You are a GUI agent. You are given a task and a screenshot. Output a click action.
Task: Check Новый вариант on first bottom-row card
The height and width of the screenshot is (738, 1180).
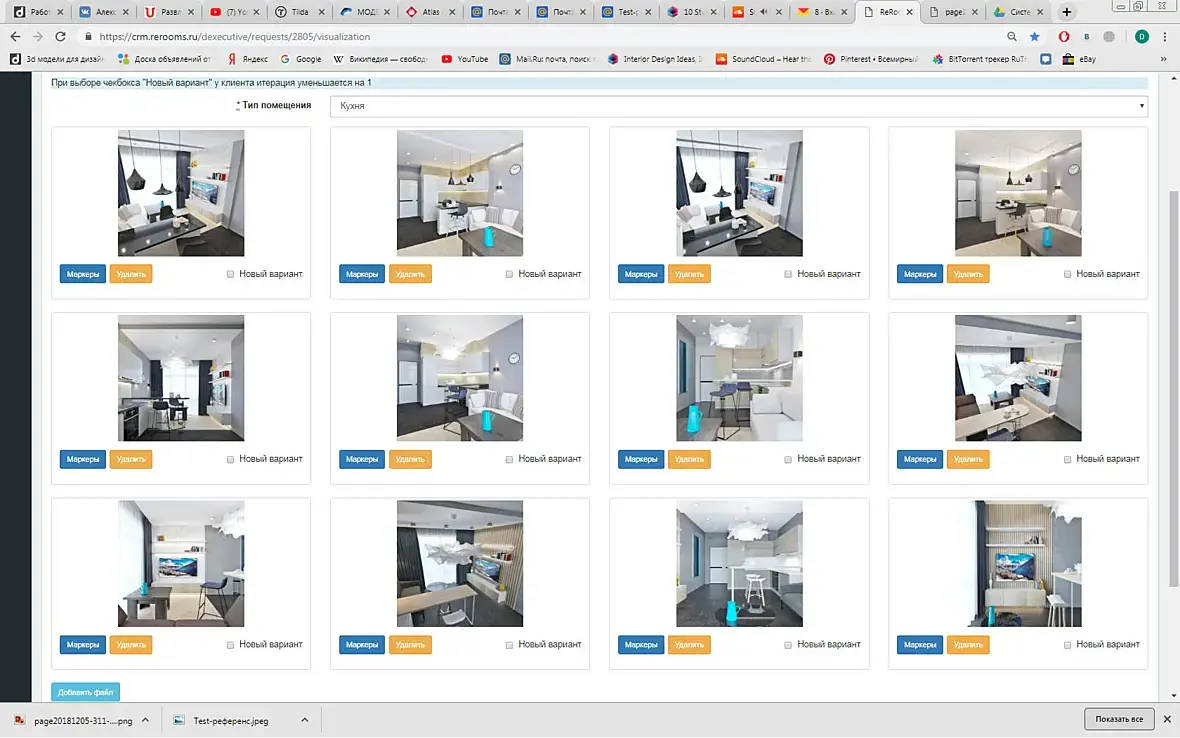[230, 645]
